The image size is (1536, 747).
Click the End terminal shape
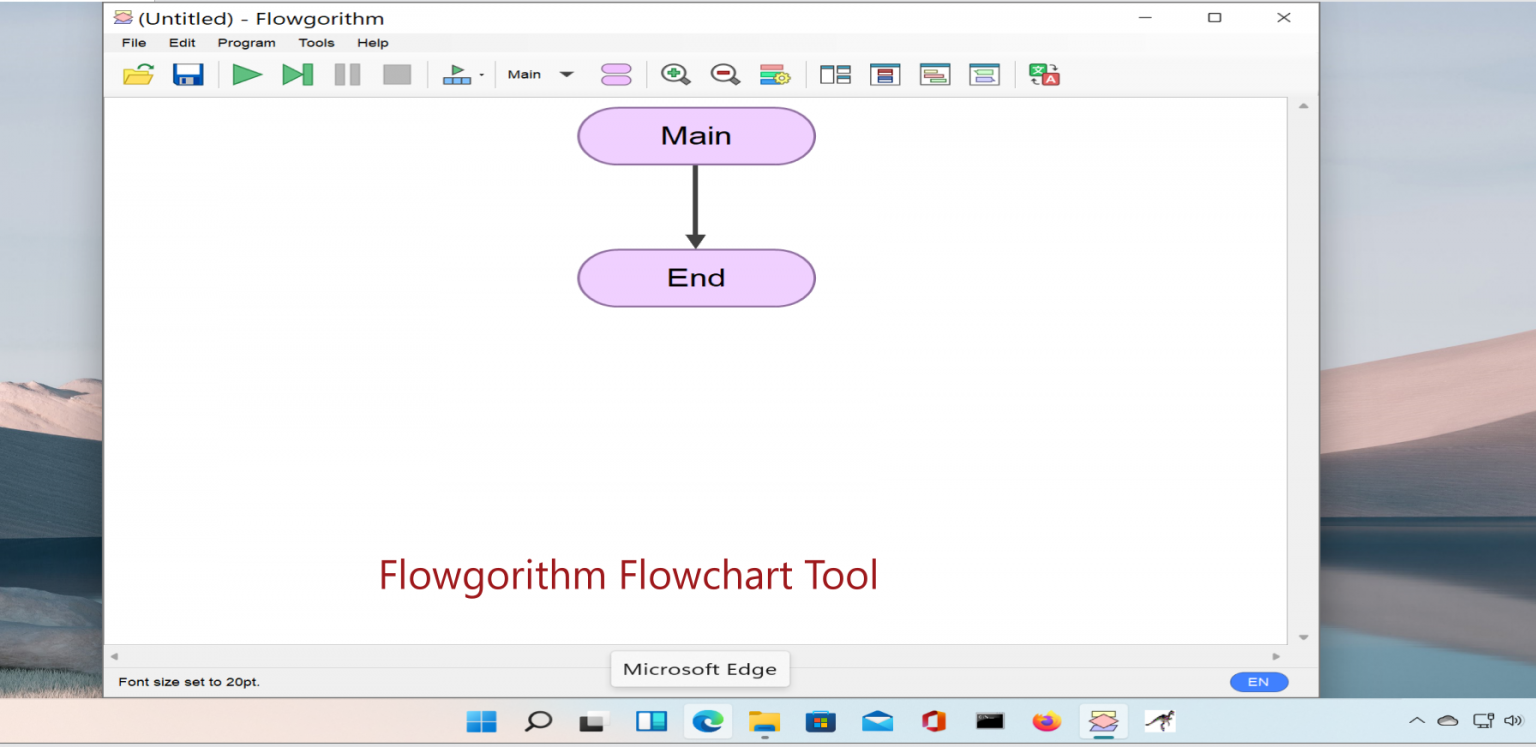(696, 278)
